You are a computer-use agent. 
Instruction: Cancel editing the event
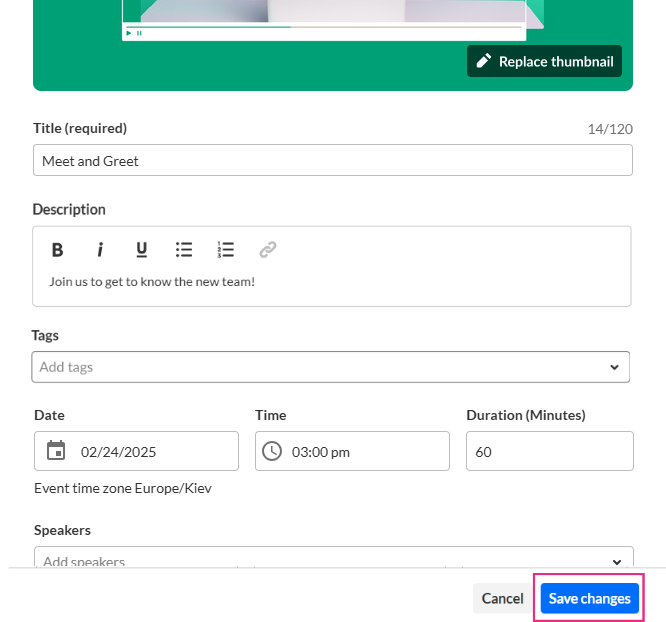[502, 598]
